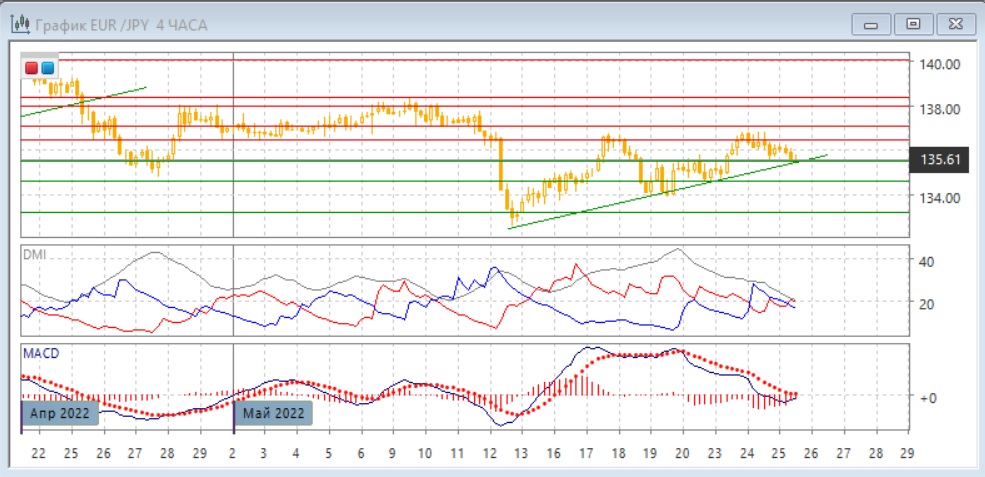
Task: Click the DMI scale value 40
Action: click(x=926, y=262)
